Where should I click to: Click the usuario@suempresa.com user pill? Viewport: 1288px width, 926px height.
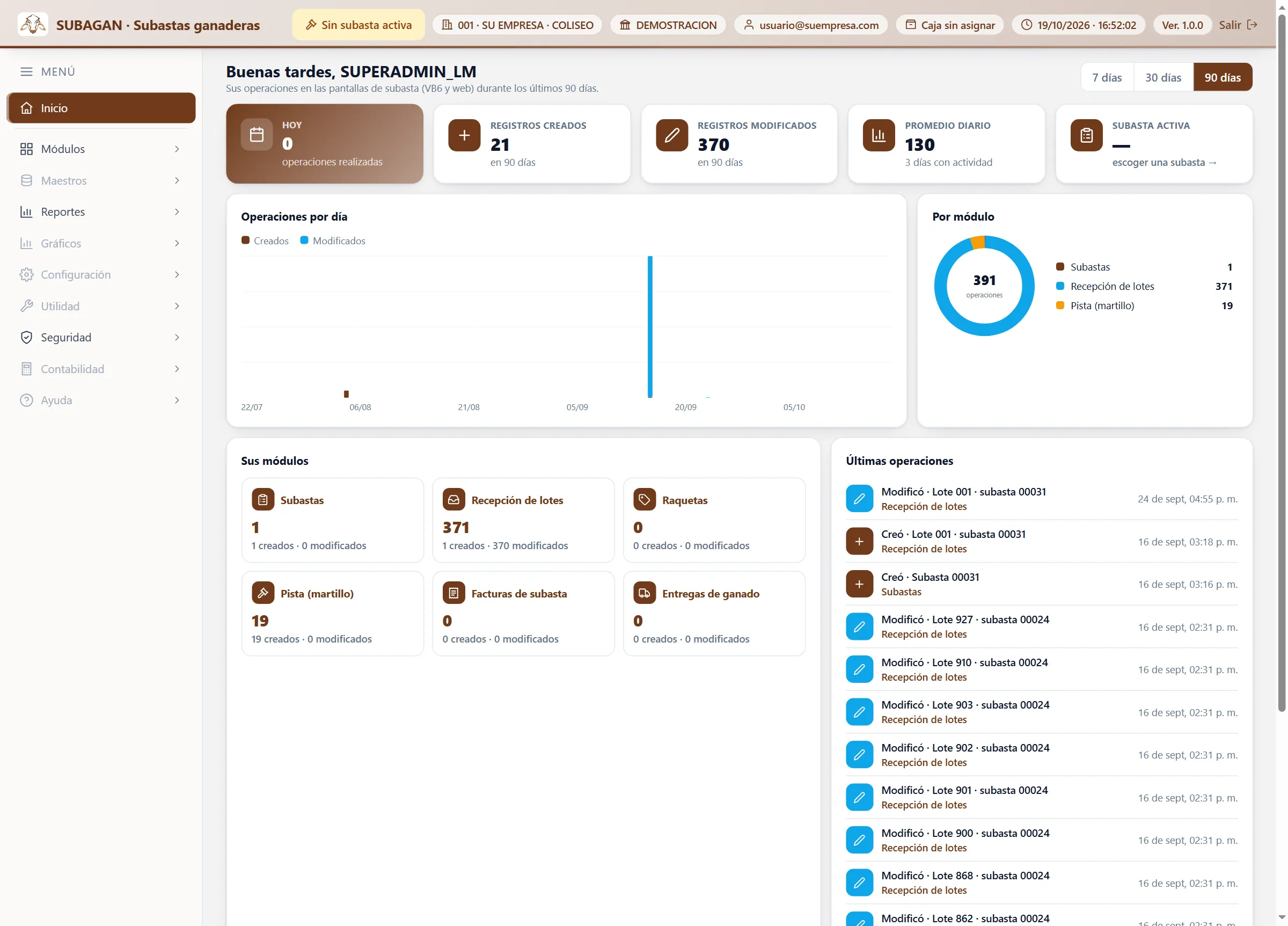click(811, 25)
